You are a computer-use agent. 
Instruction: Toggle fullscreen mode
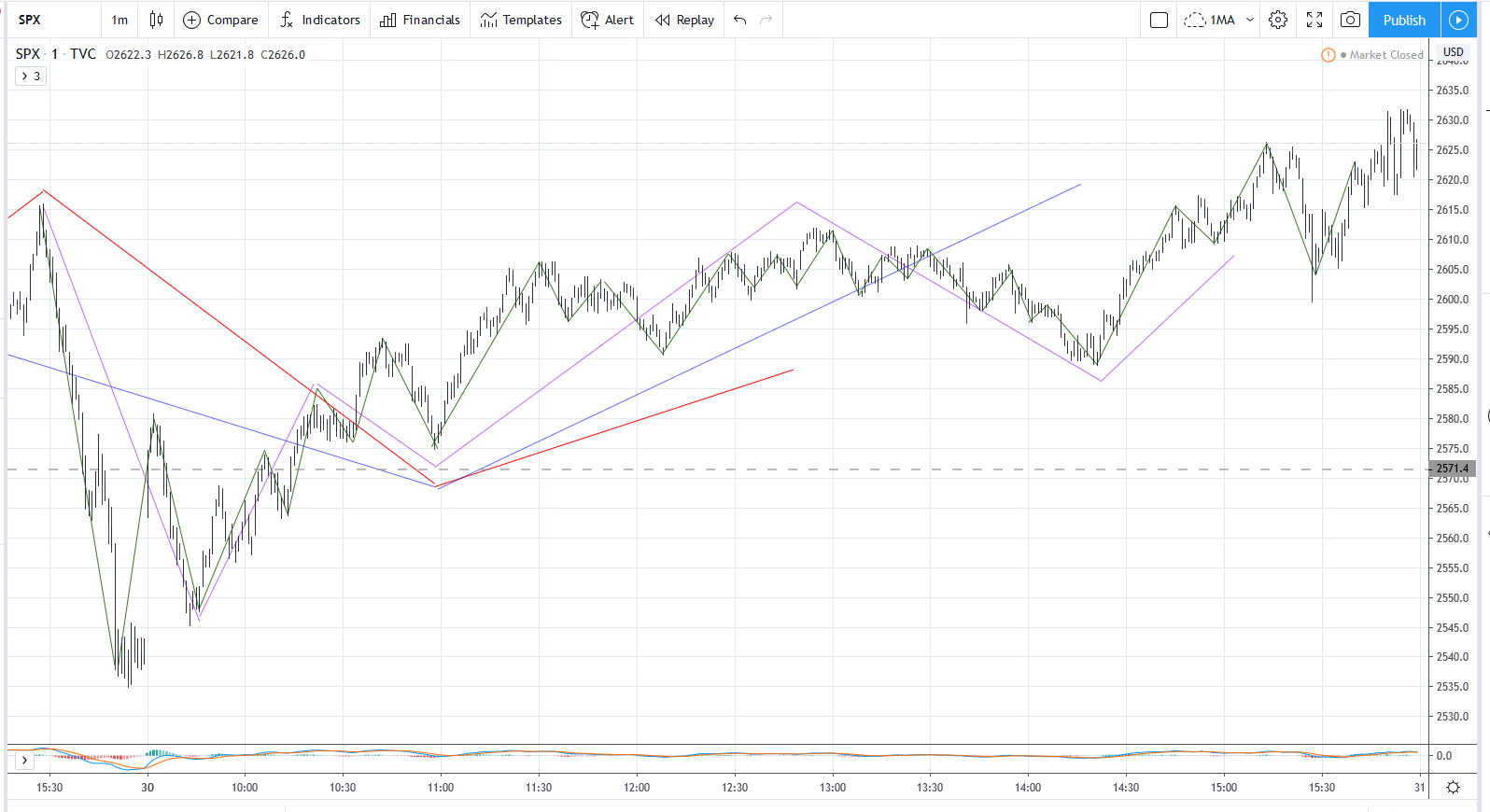[1314, 20]
